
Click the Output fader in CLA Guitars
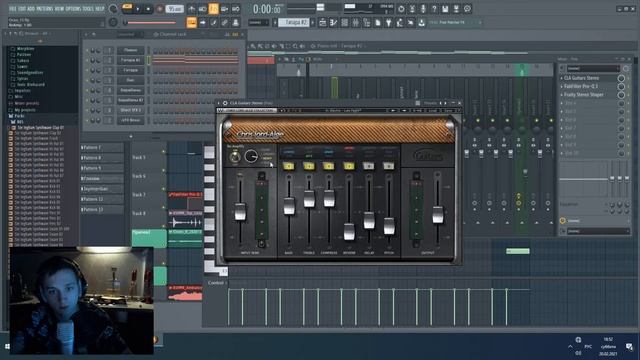click(x=438, y=215)
